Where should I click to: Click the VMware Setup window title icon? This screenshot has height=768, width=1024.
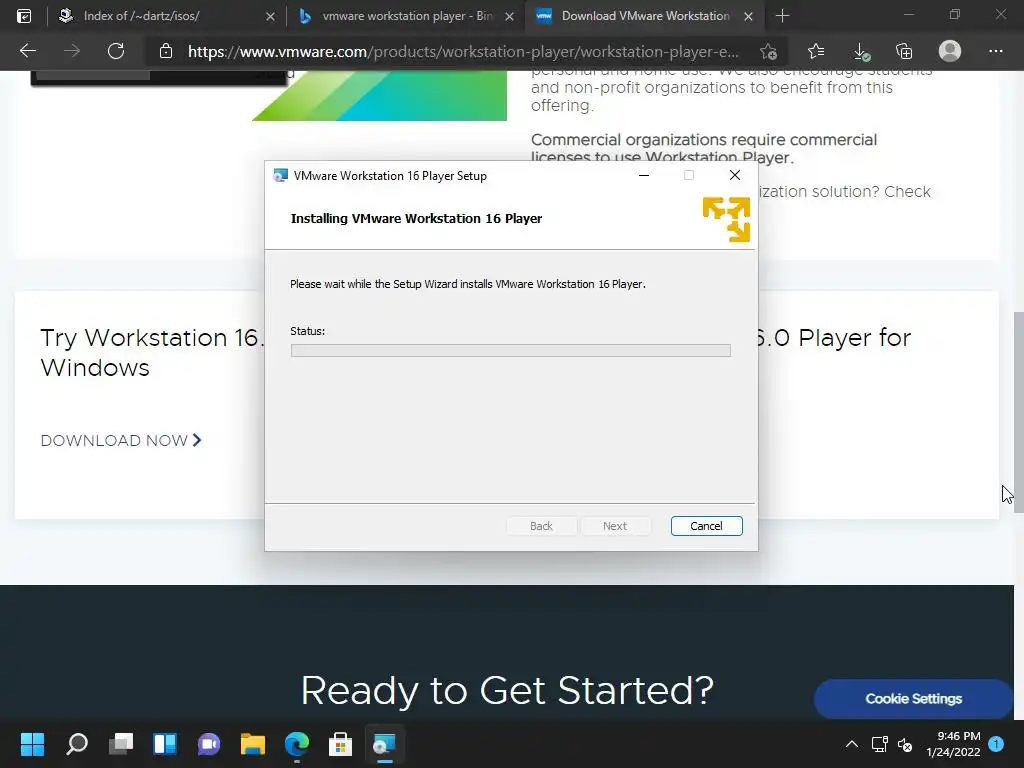pyautogui.click(x=280, y=175)
